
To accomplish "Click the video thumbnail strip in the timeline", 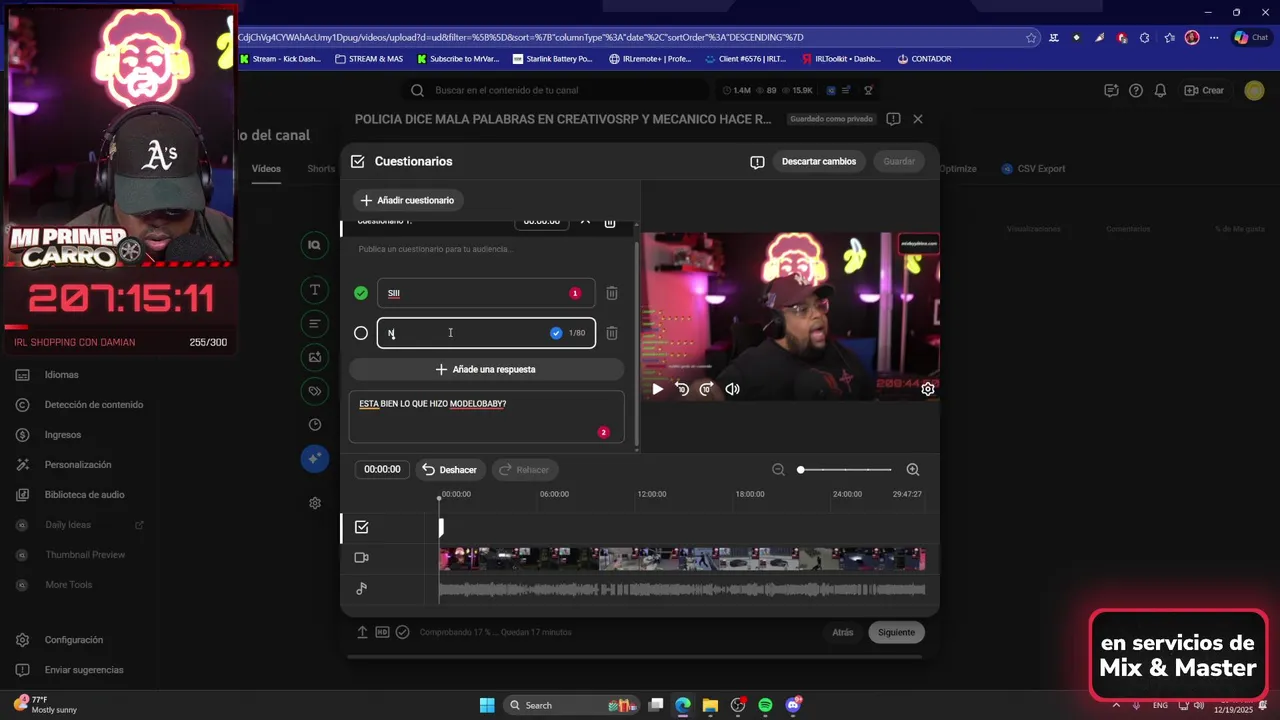I will [x=682, y=558].
